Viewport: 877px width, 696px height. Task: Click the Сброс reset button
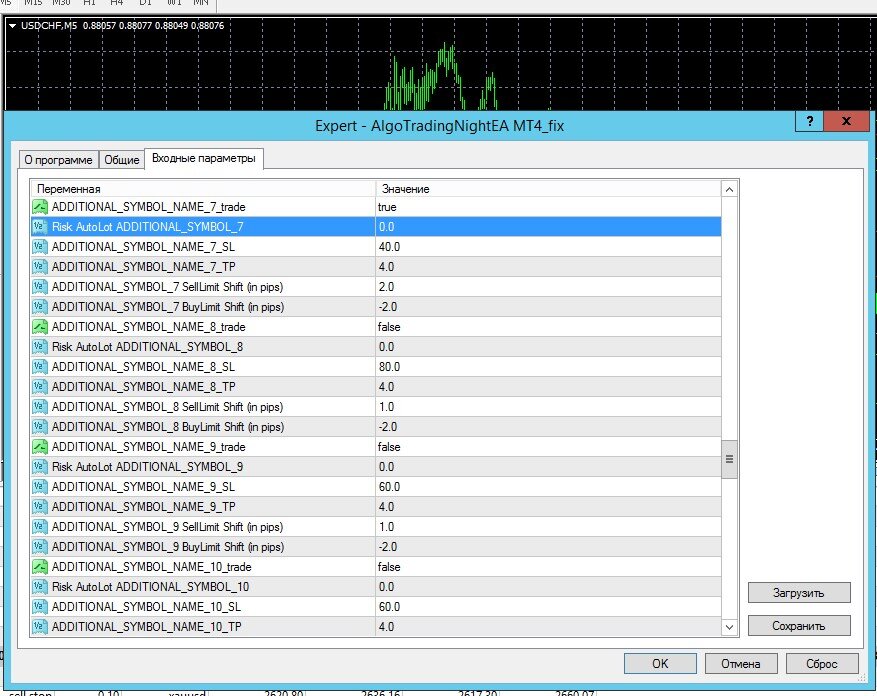pyautogui.click(x=822, y=664)
